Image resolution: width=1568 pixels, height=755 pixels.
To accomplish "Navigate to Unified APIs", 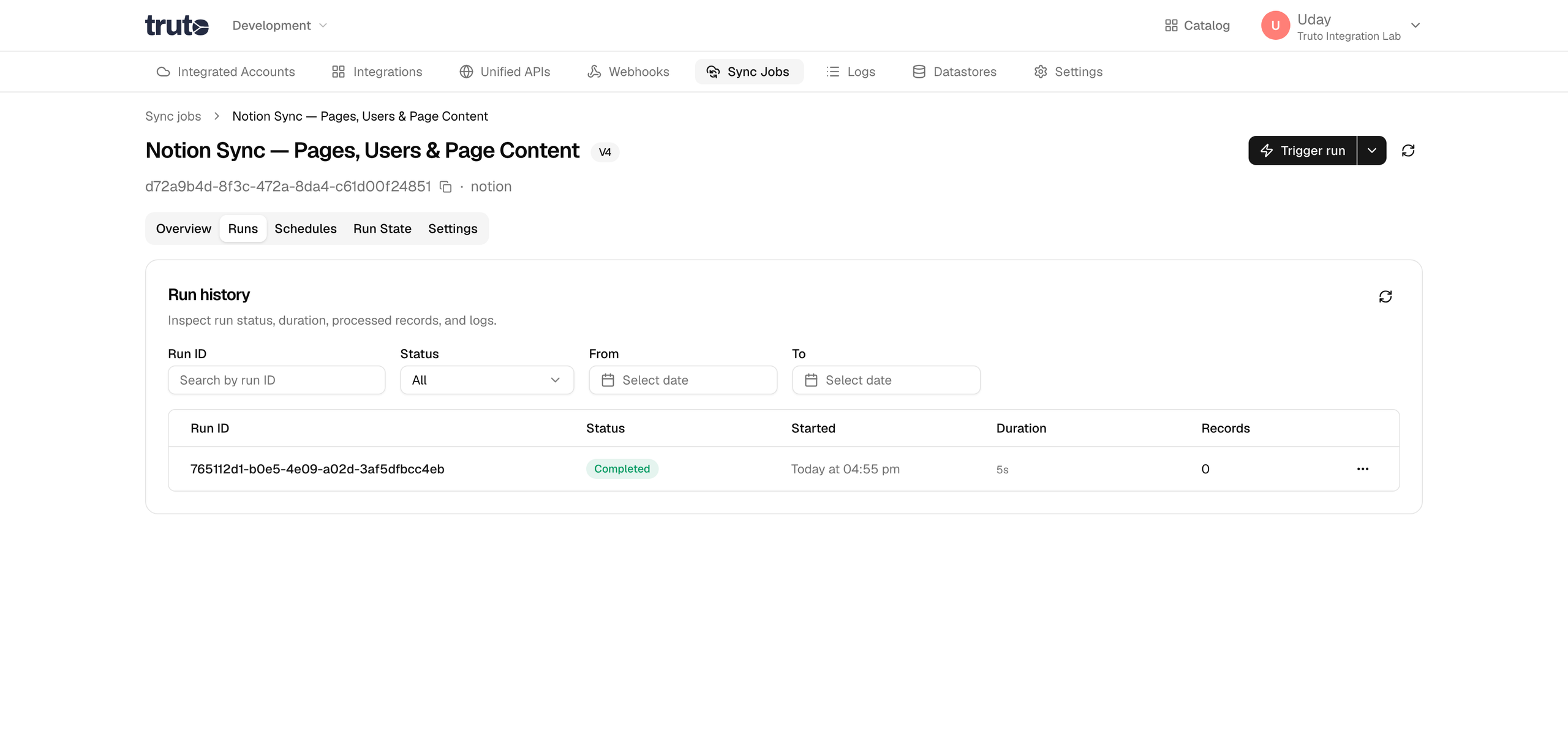I will [505, 72].
